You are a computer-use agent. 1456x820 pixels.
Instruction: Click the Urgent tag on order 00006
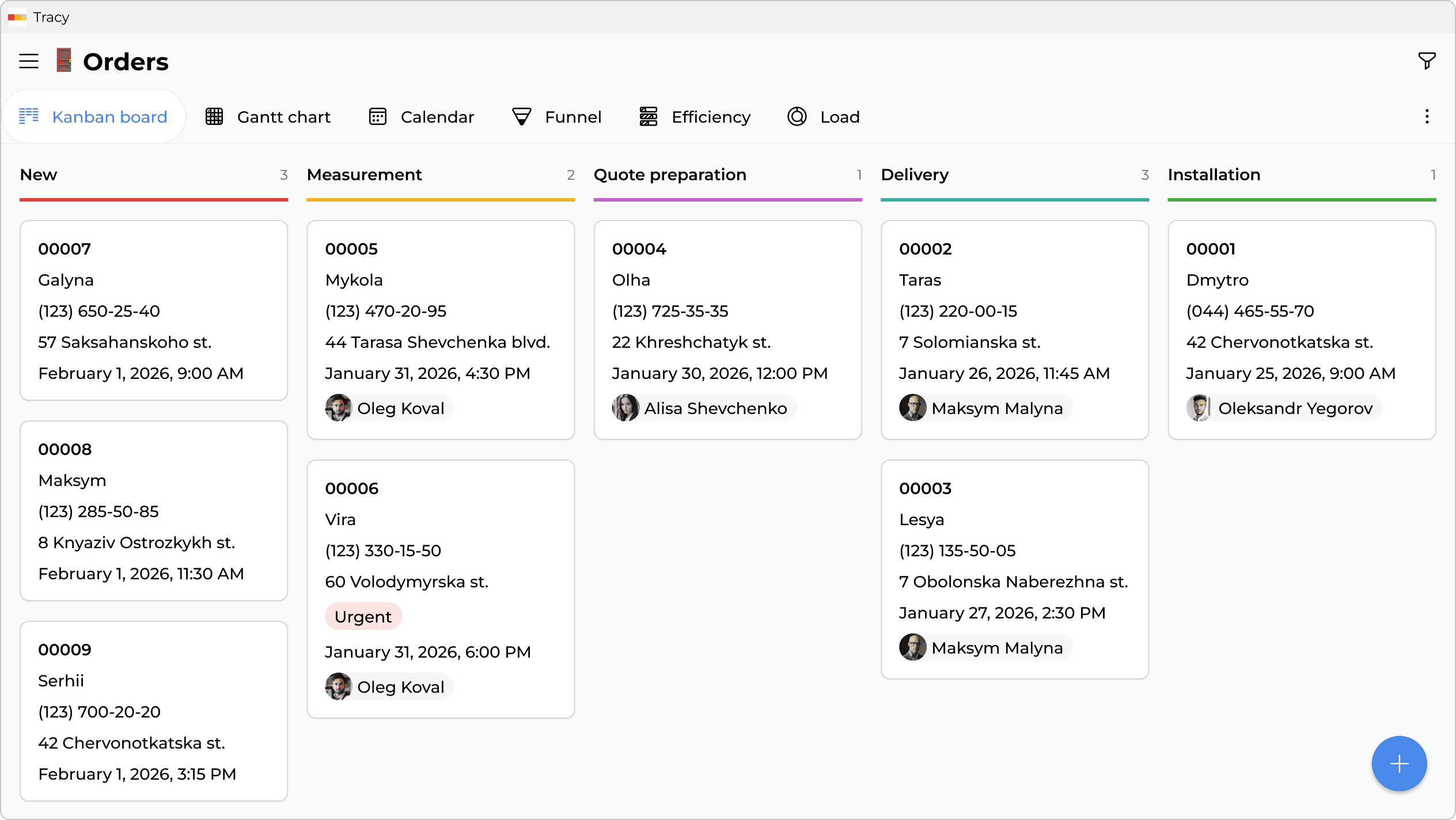tap(363, 617)
